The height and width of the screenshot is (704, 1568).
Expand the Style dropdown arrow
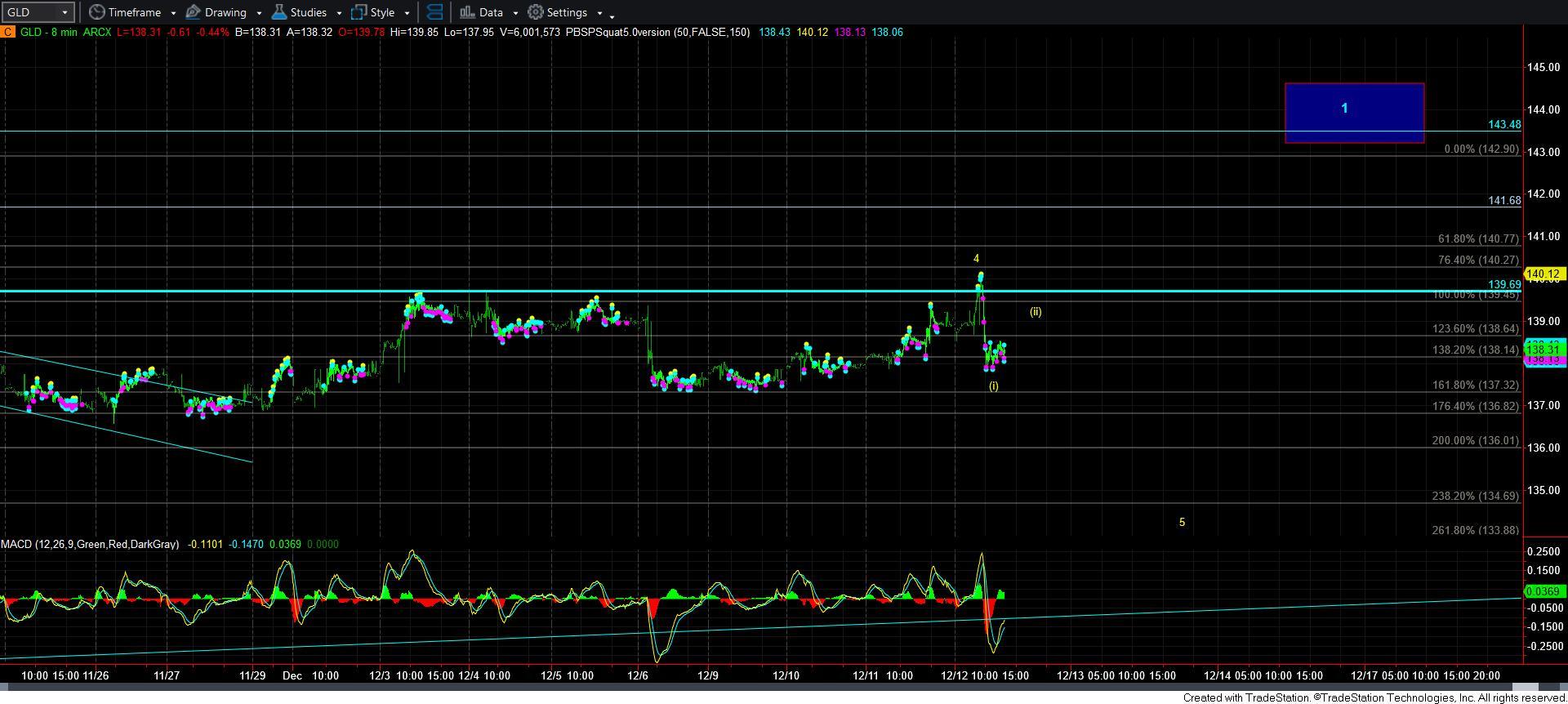[407, 13]
